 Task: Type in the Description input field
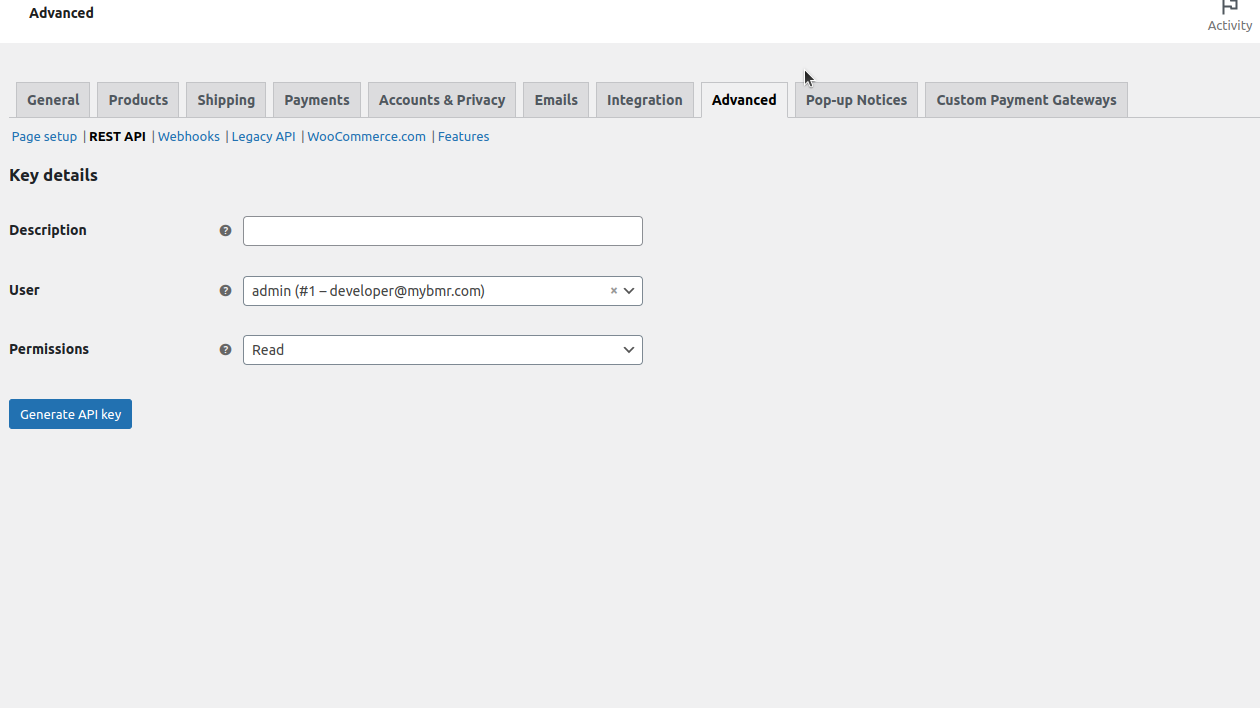442,231
